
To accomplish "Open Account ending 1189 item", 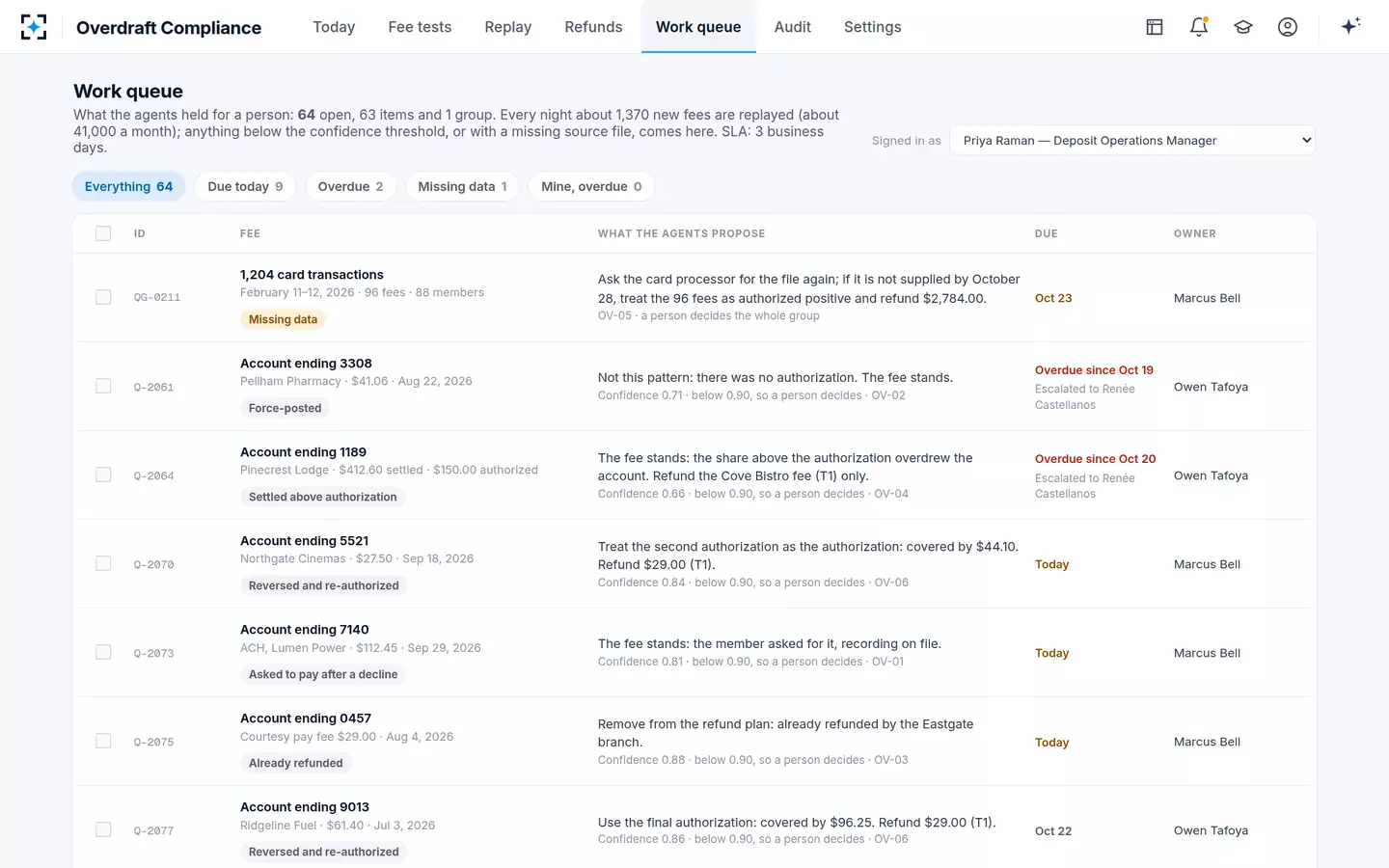I will coord(303,452).
